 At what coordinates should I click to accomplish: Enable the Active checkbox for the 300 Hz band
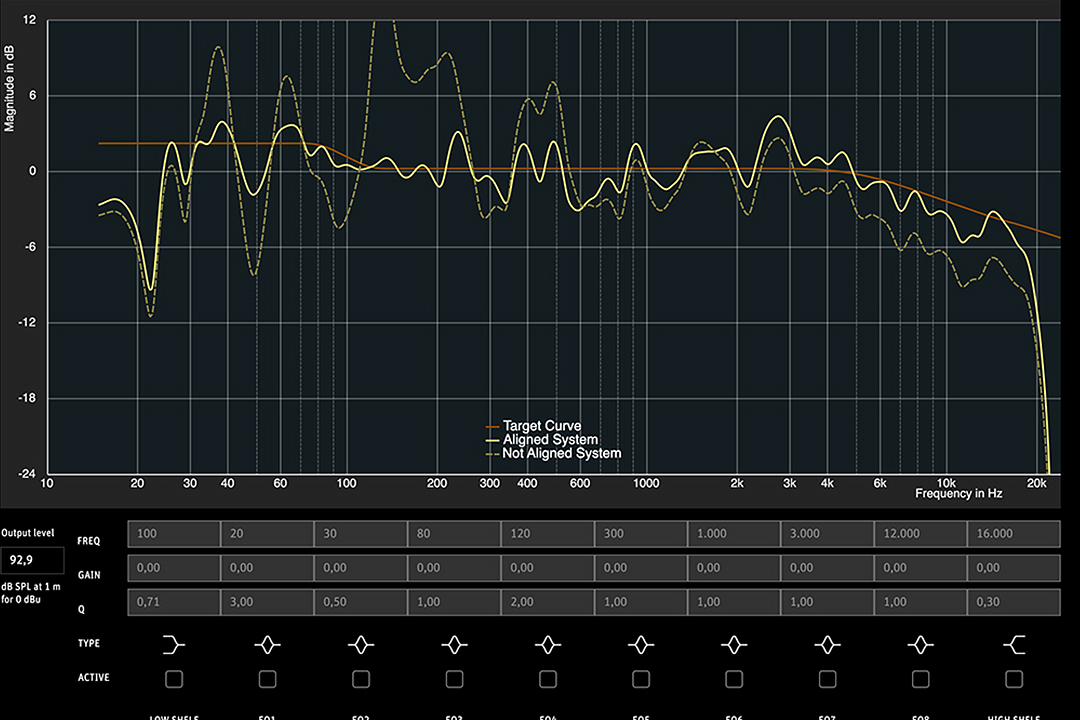[641, 679]
